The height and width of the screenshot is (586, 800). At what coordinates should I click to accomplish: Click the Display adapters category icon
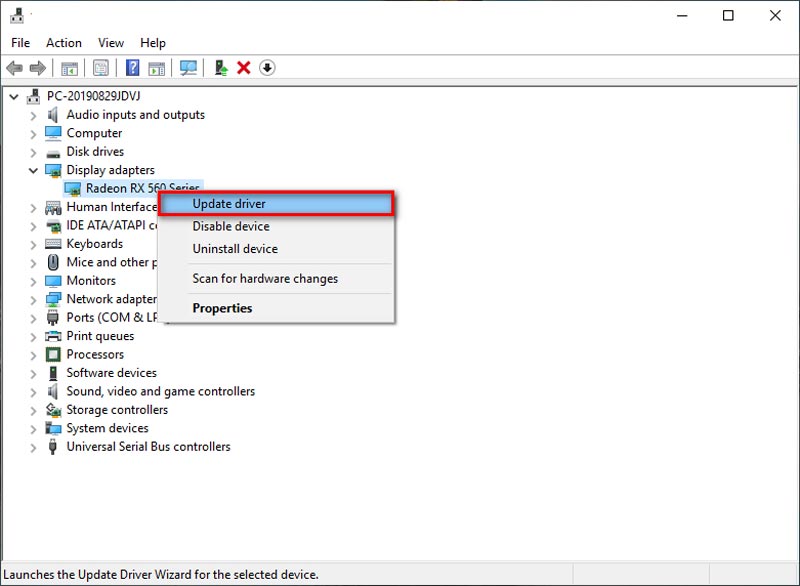(53, 170)
